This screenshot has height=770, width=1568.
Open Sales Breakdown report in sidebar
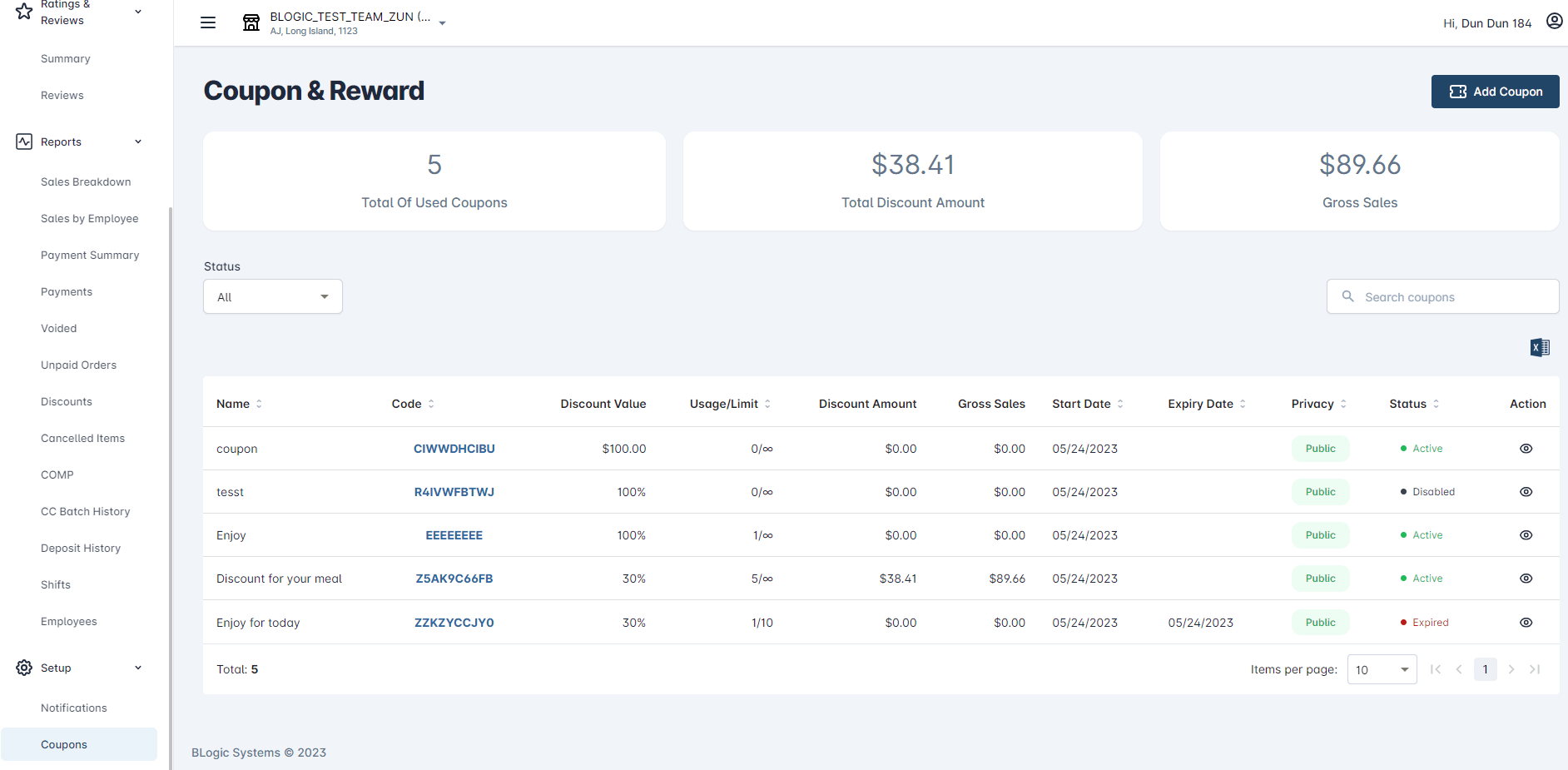tap(86, 182)
